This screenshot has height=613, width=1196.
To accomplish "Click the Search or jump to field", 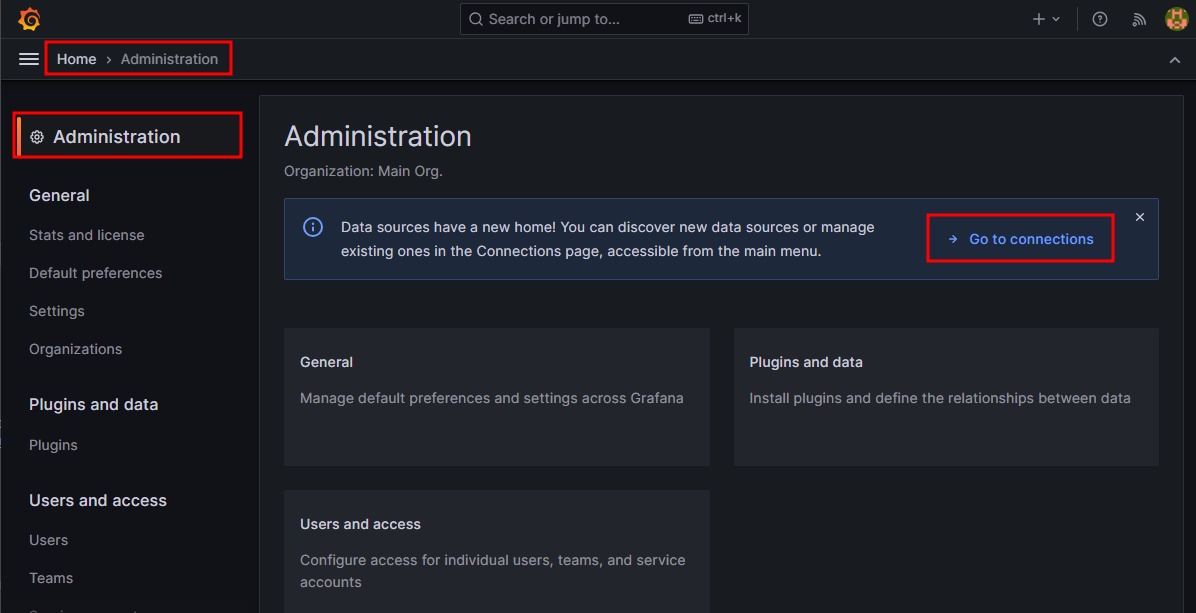I will coord(604,19).
